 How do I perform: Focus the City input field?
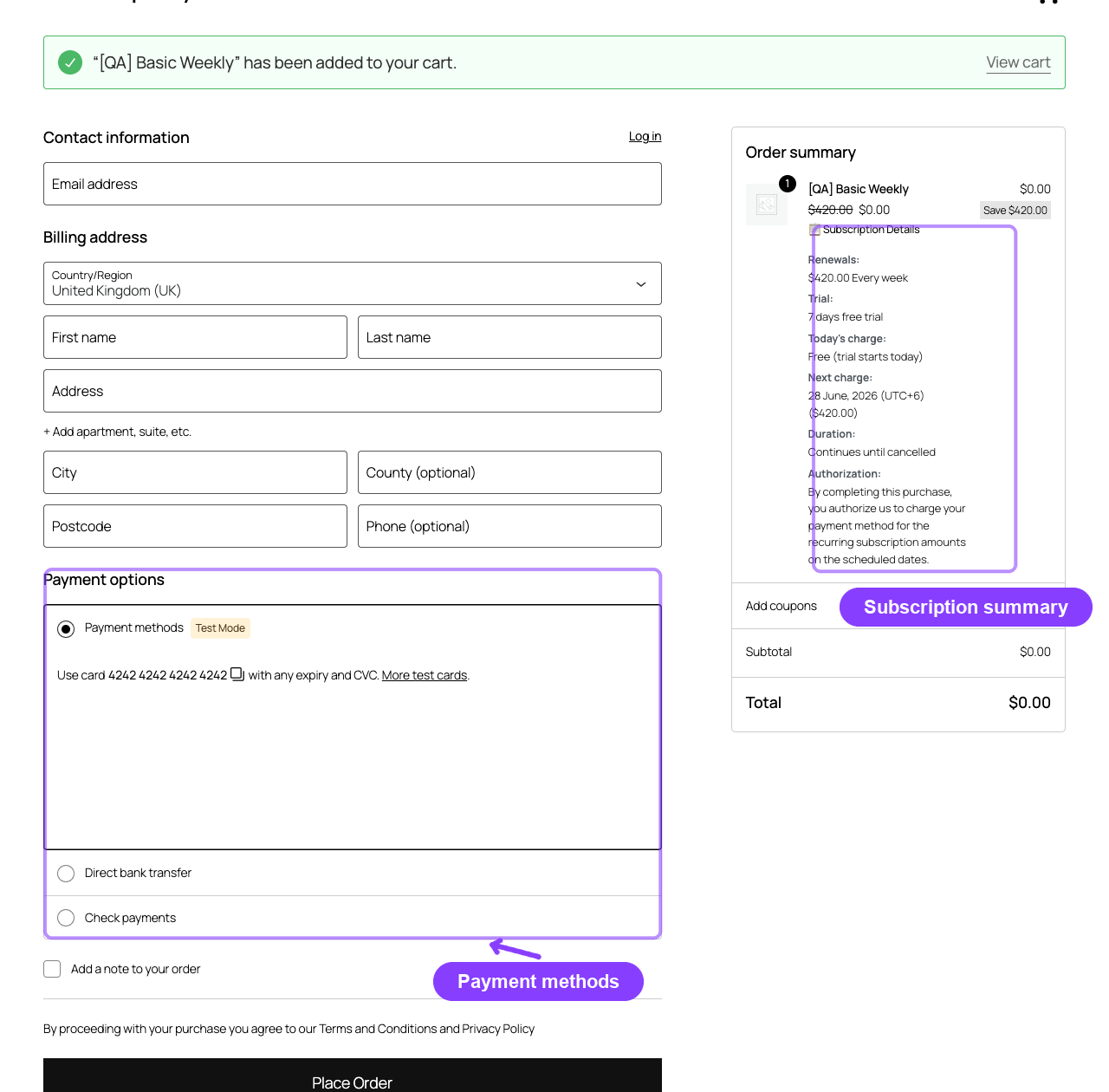(195, 472)
